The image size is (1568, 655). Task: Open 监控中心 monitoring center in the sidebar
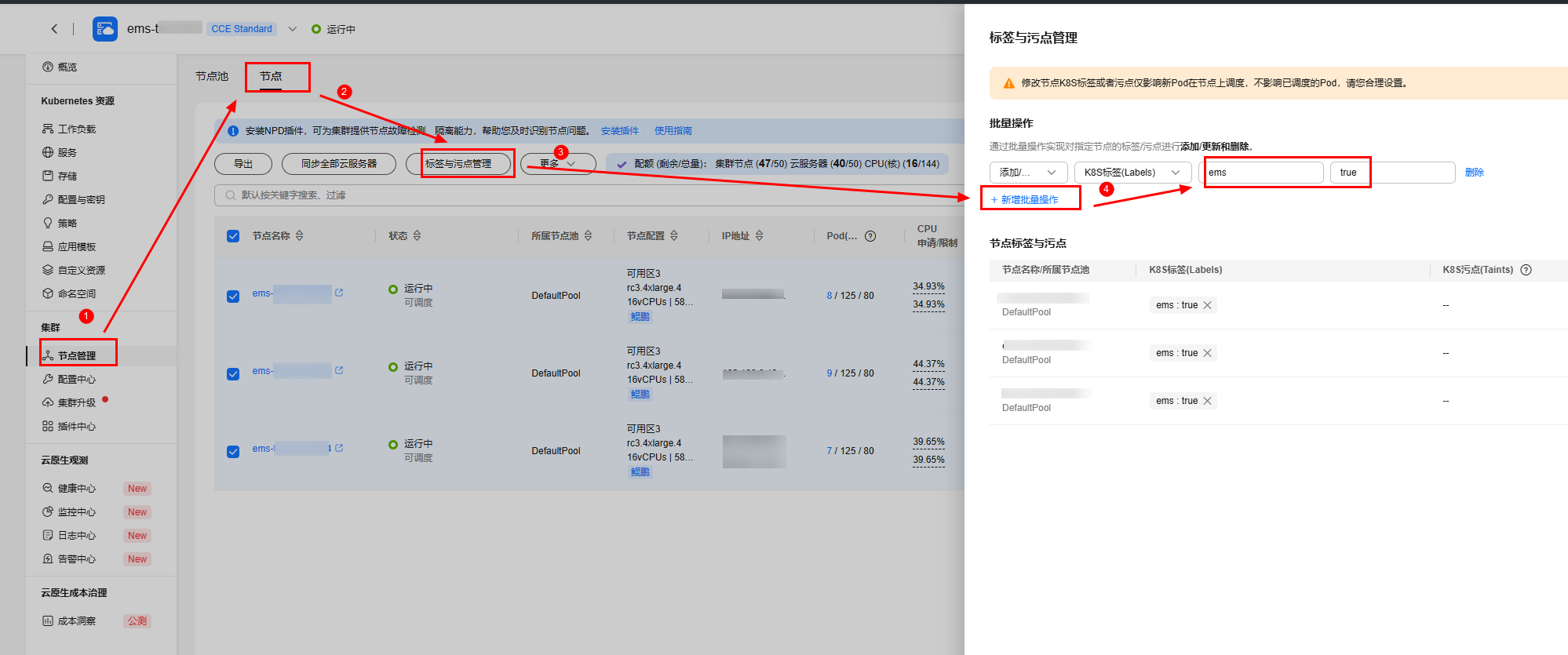tap(69, 511)
